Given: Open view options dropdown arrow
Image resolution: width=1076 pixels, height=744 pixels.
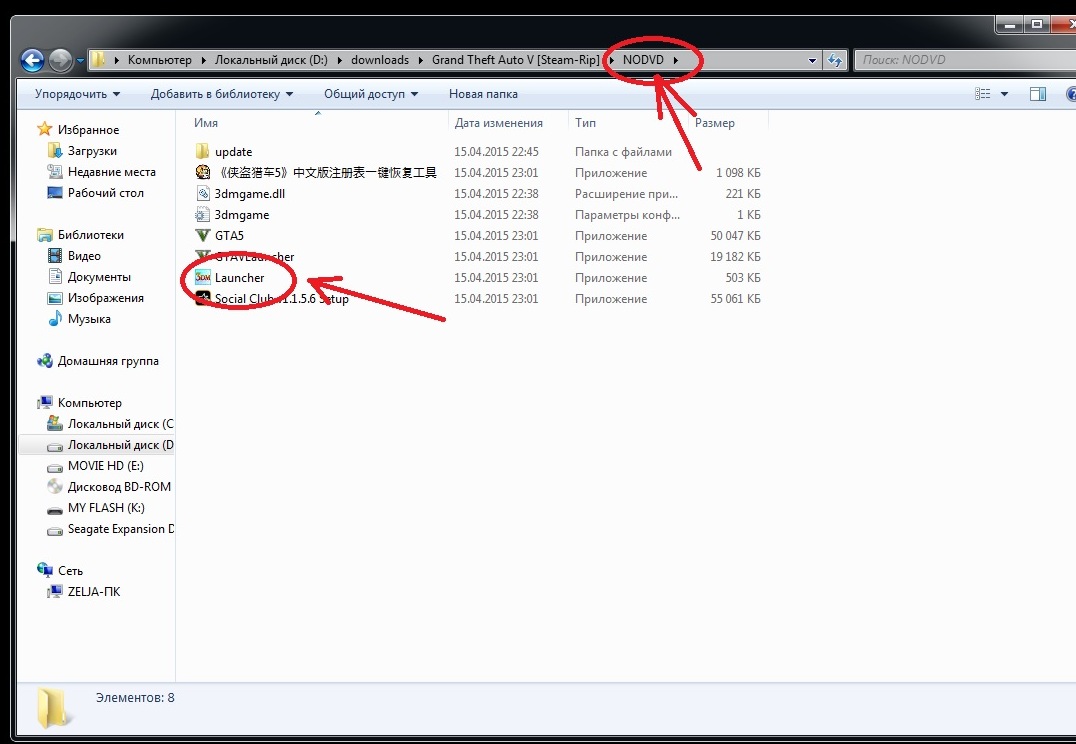Looking at the screenshot, I should coord(1005,94).
